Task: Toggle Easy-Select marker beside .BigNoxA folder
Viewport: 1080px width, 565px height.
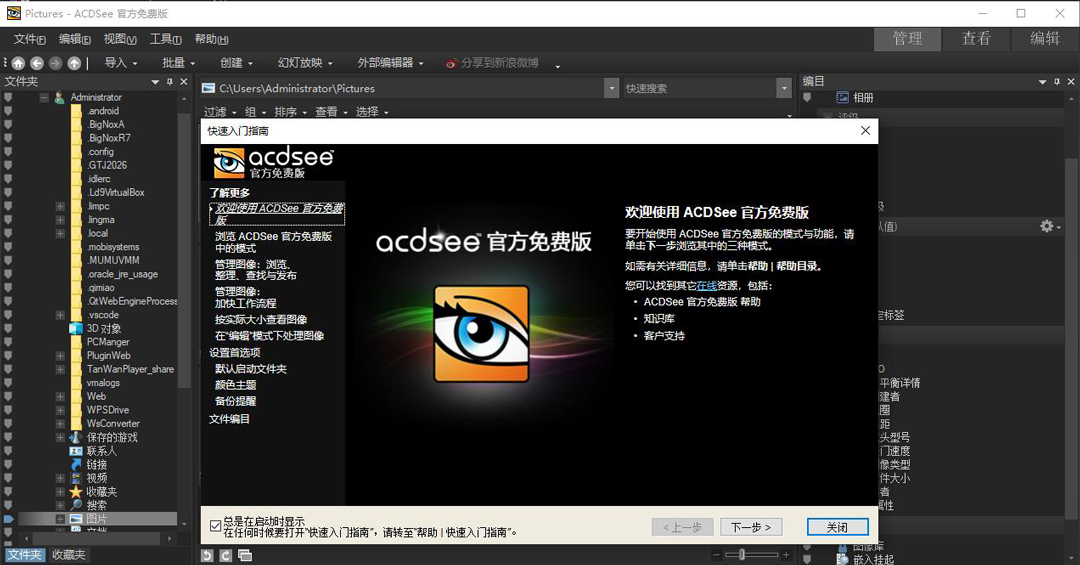Action: click(8, 125)
